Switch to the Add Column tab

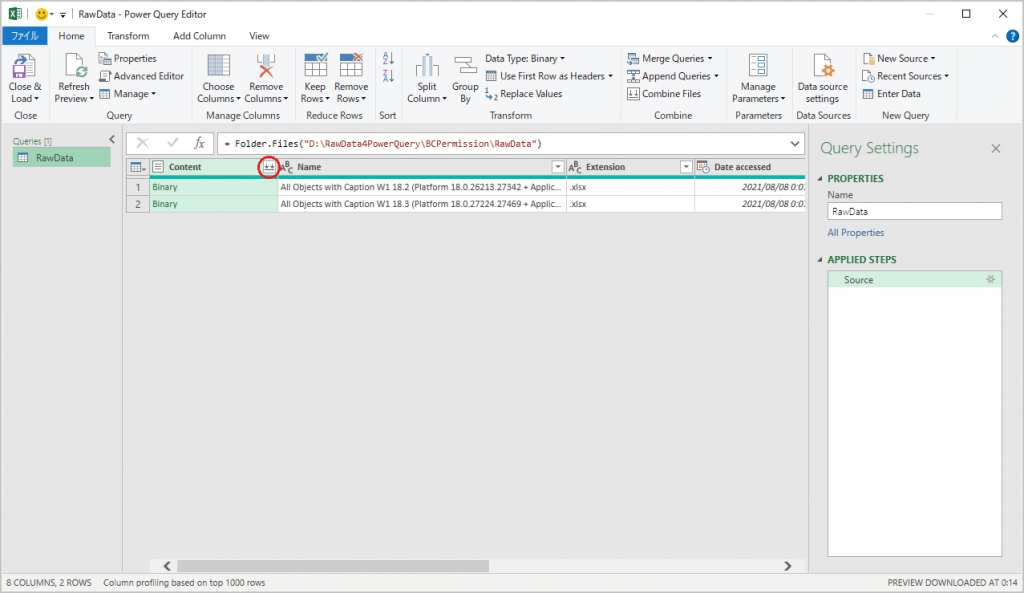tap(199, 36)
